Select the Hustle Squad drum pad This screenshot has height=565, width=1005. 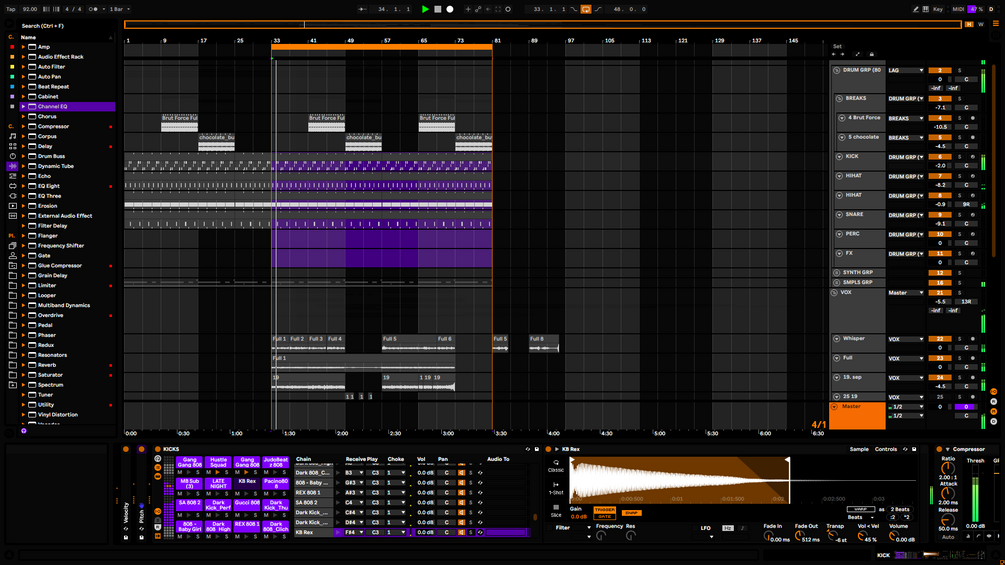click(x=218, y=463)
